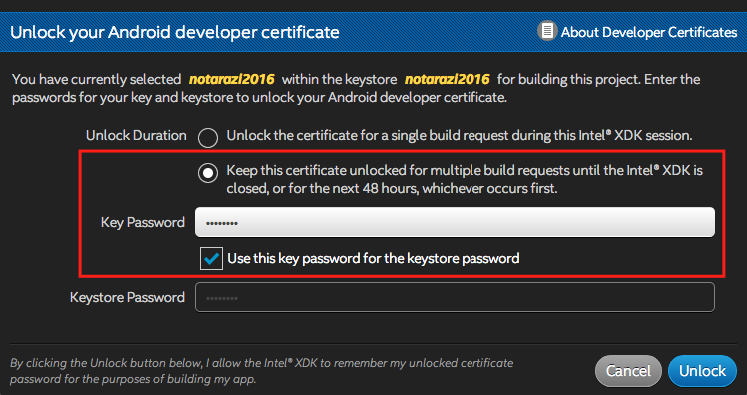Screen dimensions: 747x395
Task: Click the 'Keep this certificate unlocked' label text
Action: [x=464, y=179]
